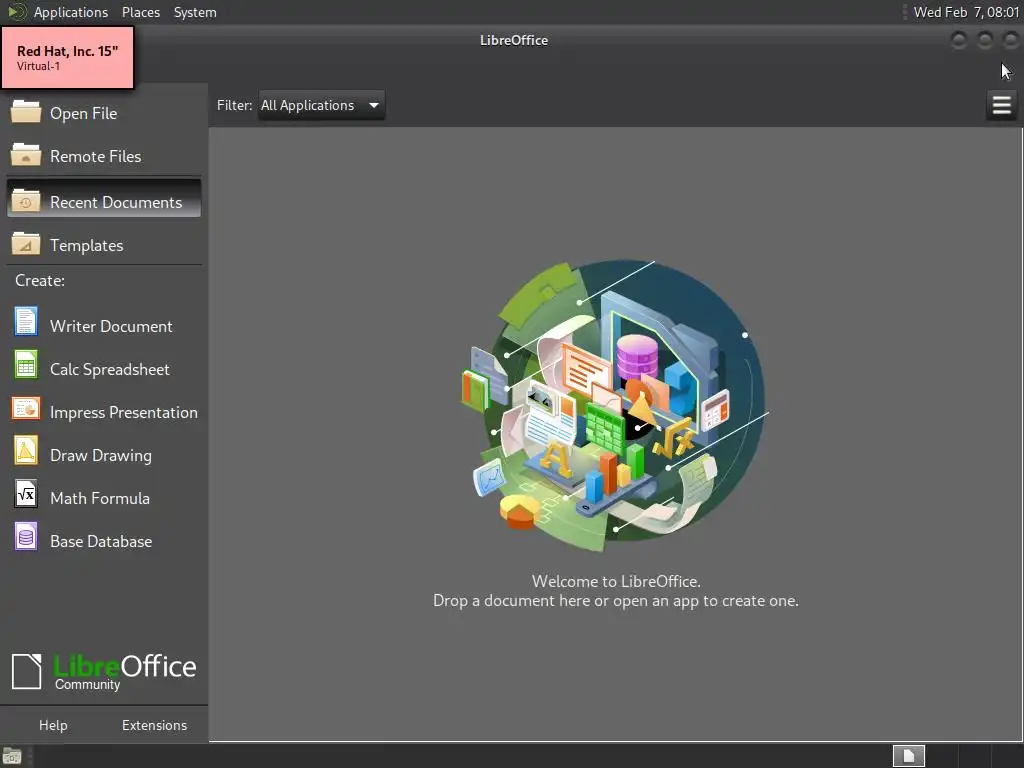This screenshot has width=1024, height=768.
Task: Click the Writer Document label
Action: (111, 327)
